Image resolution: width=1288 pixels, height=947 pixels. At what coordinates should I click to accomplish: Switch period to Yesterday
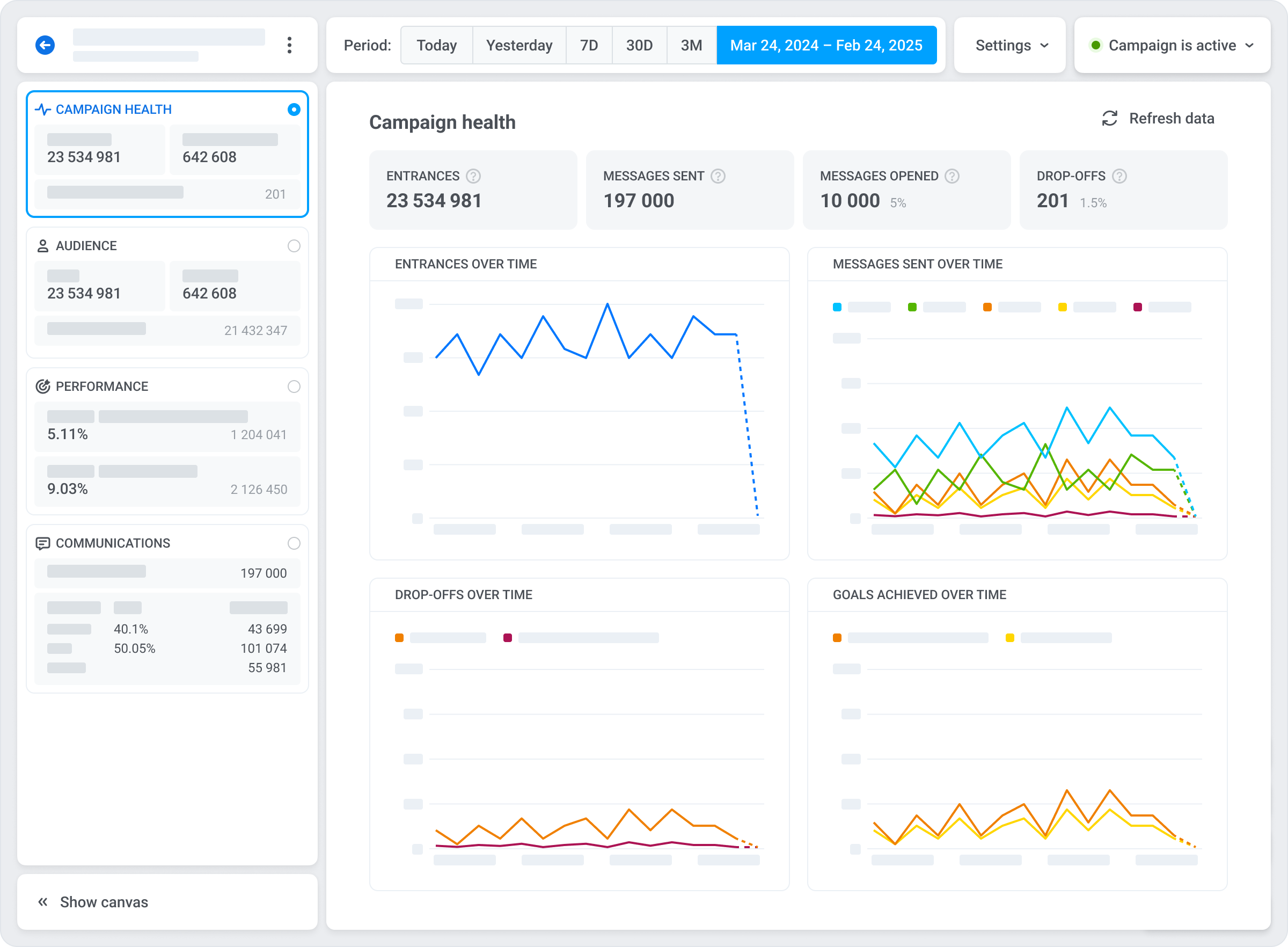518,45
